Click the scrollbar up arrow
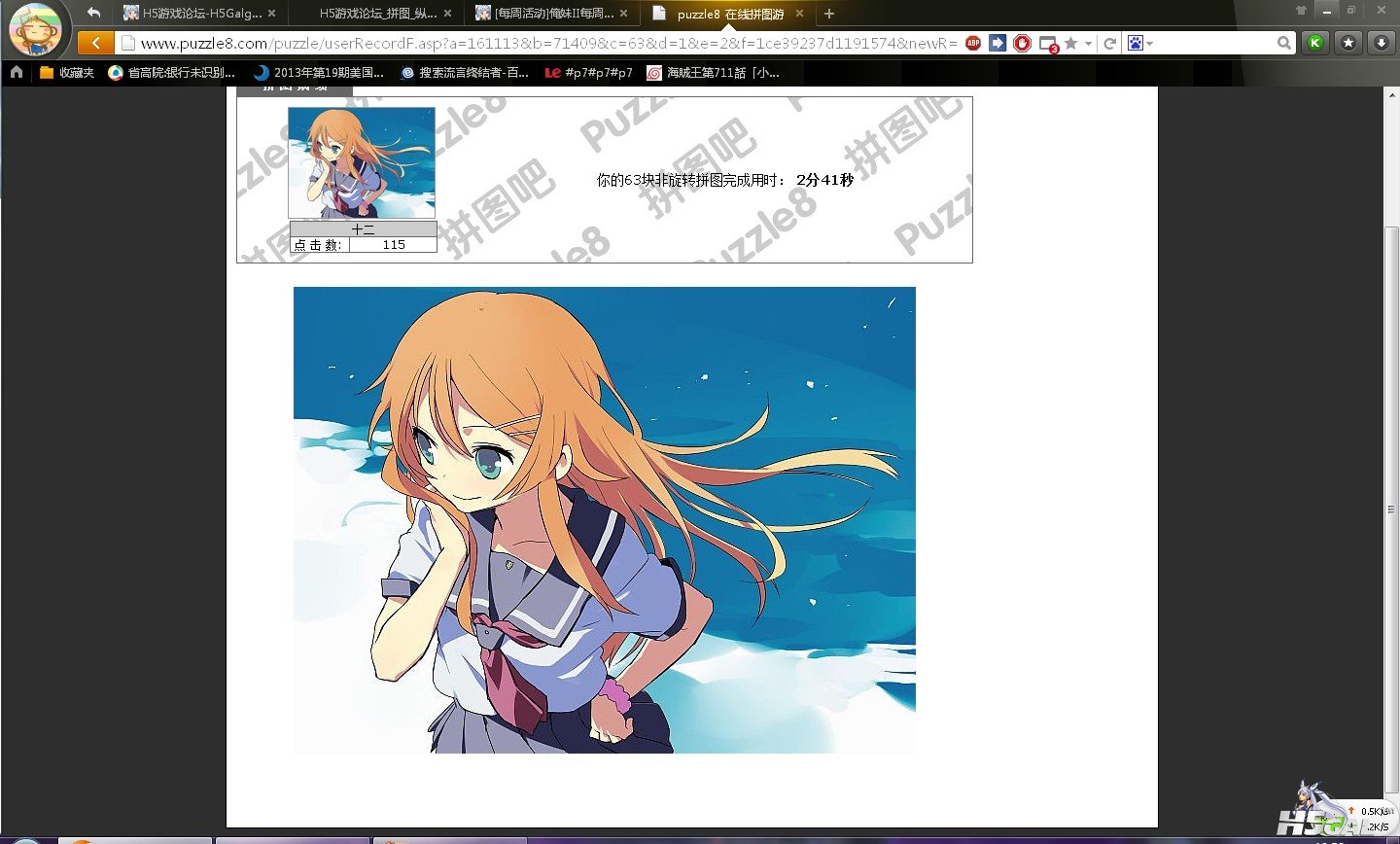This screenshot has height=844, width=1400. [1391, 94]
